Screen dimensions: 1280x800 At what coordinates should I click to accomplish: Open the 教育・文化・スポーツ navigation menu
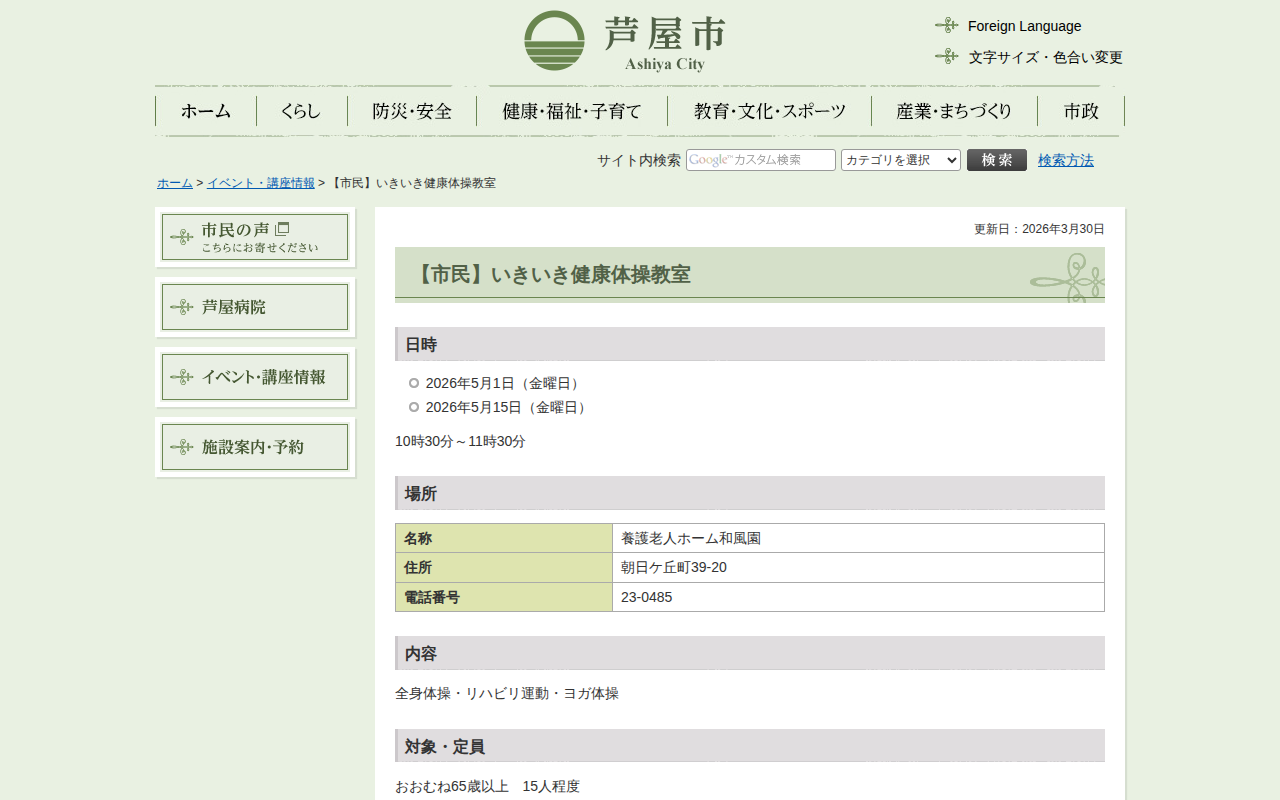(x=769, y=111)
